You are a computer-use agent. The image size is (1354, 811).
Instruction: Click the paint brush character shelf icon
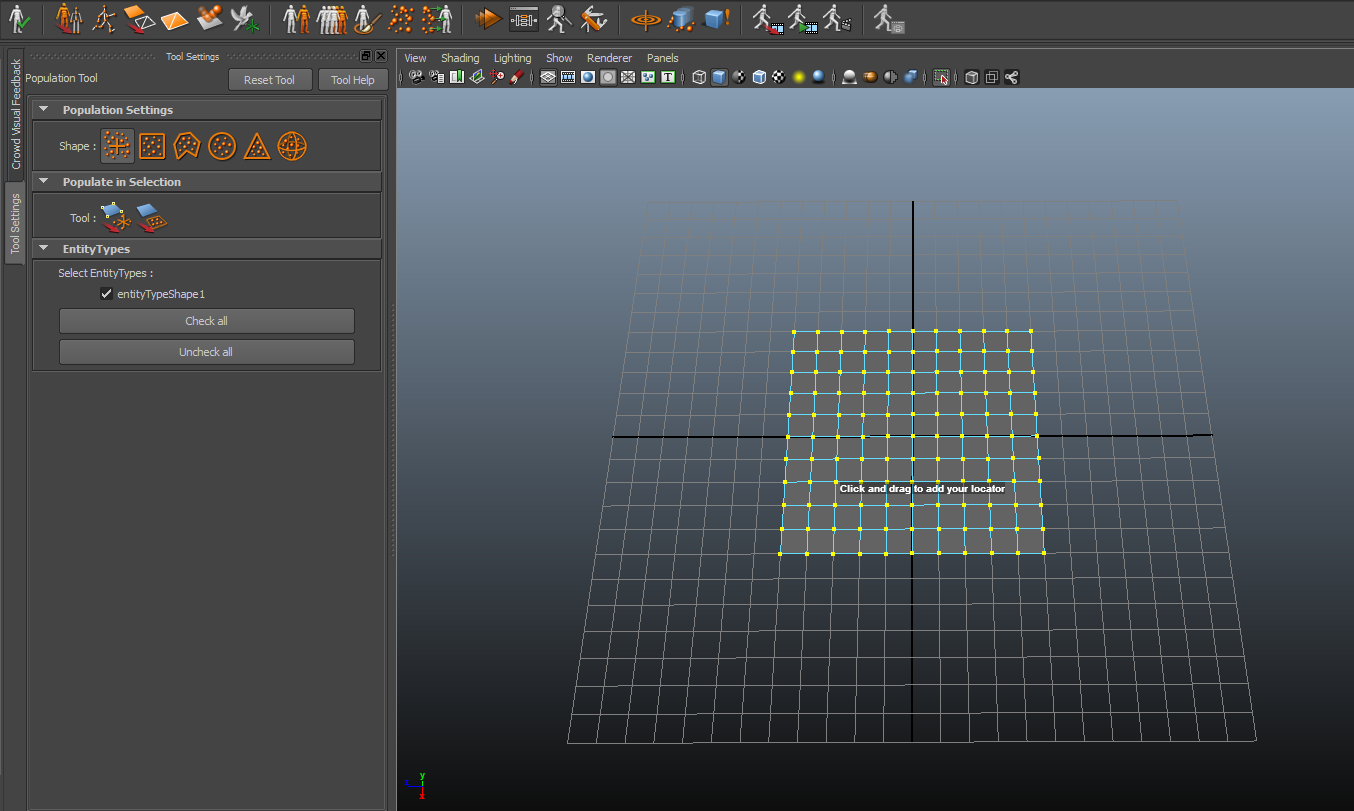coord(367,18)
